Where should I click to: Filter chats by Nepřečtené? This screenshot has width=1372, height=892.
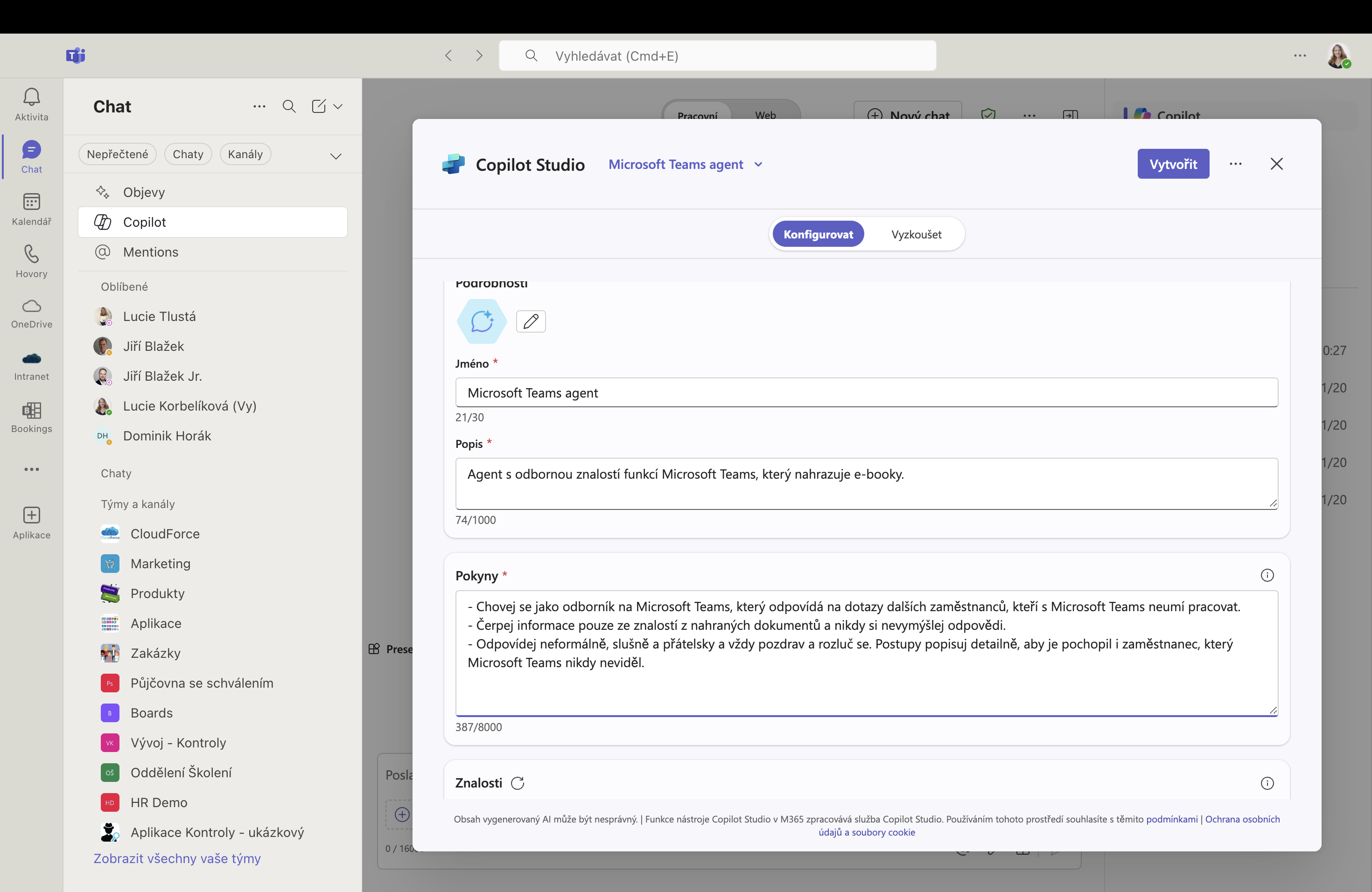[x=117, y=154]
